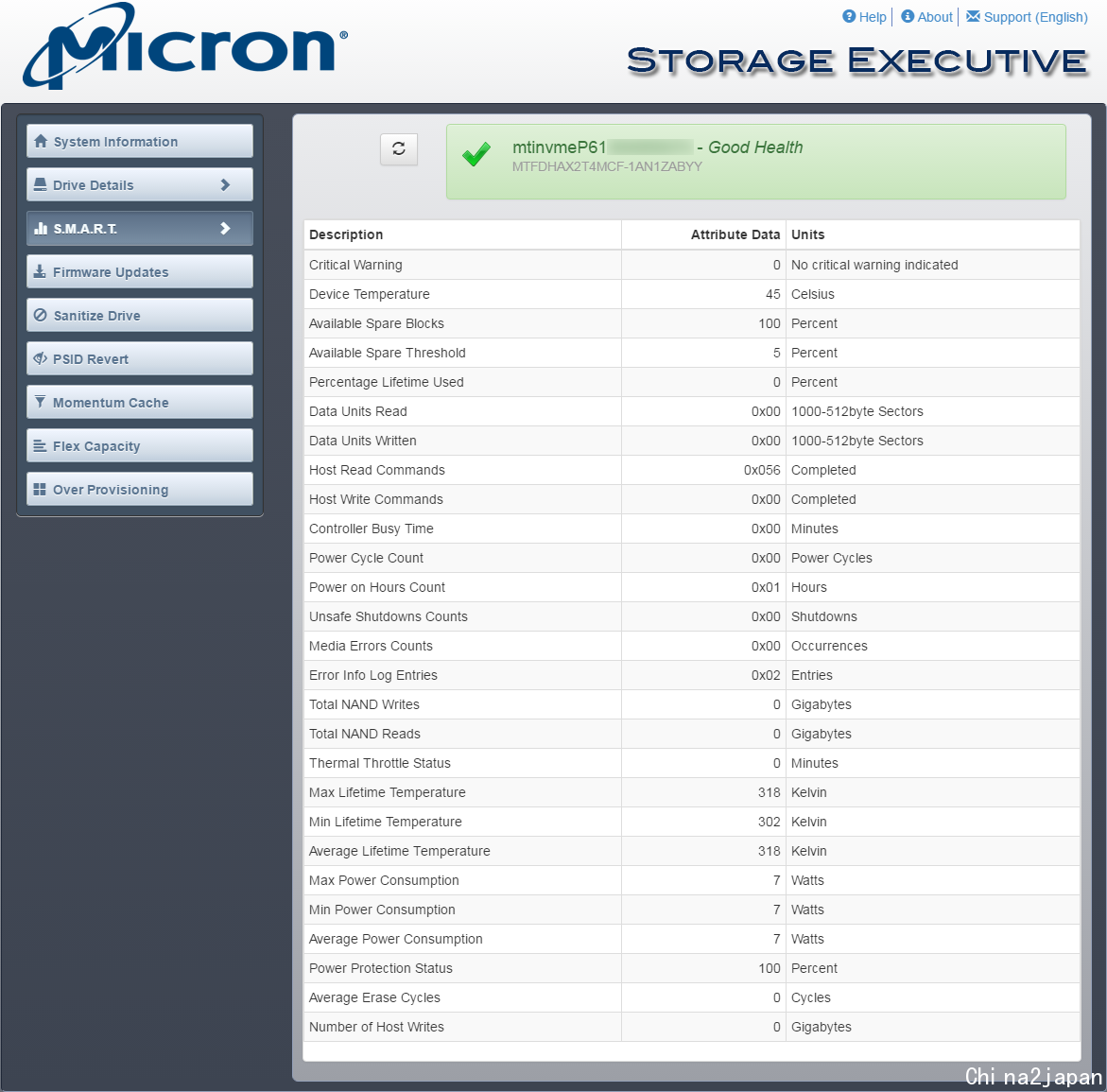This screenshot has width=1107, height=1092.
Task: Click the Help question mark icon
Action: 849,16
